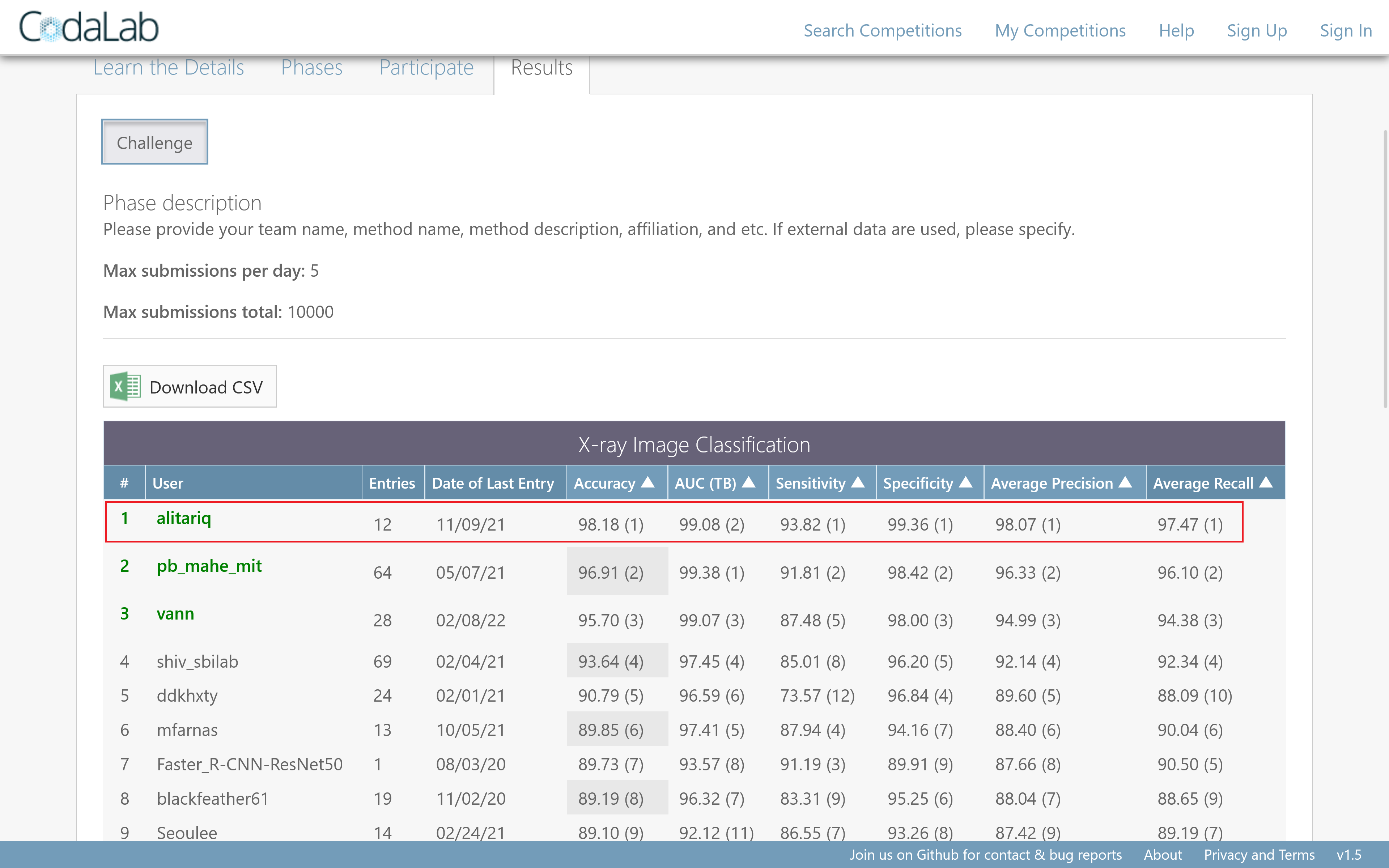
Task: Click the CodaLab logo
Action: tap(89, 27)
